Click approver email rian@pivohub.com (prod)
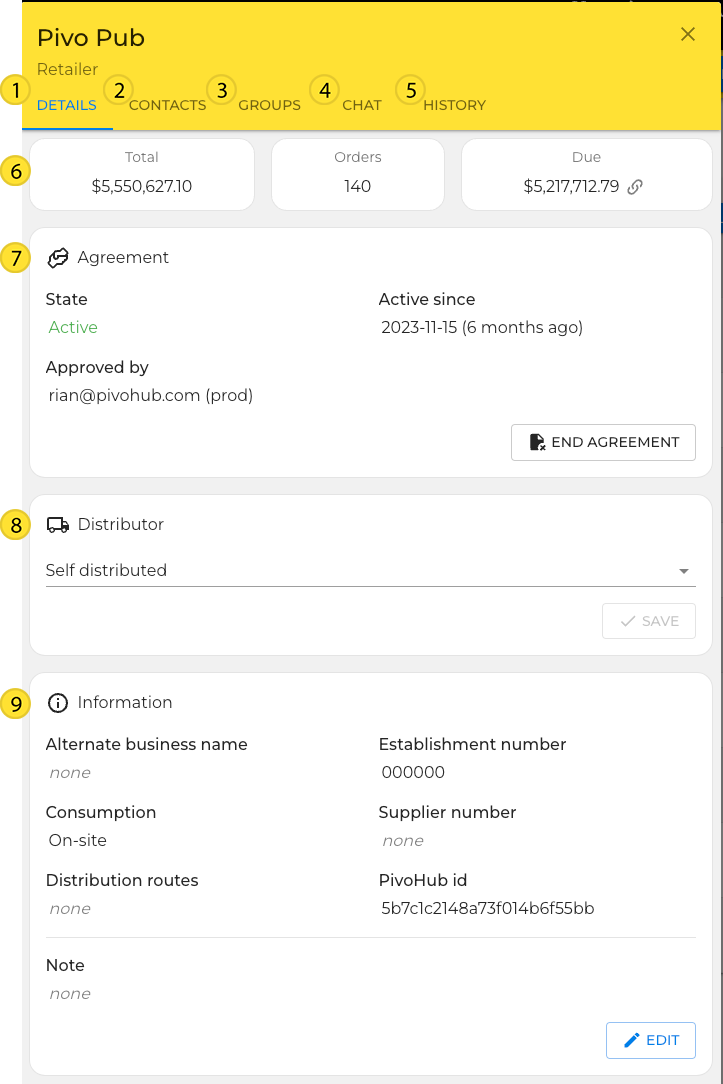The width and height of the screenshot is (723, 1084). tap(151, 395)
